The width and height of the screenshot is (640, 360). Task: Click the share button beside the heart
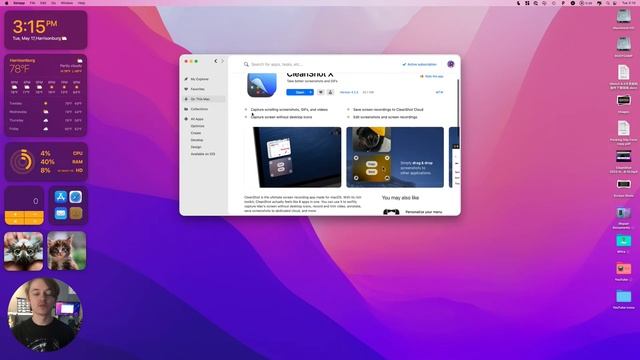point(331,92)
